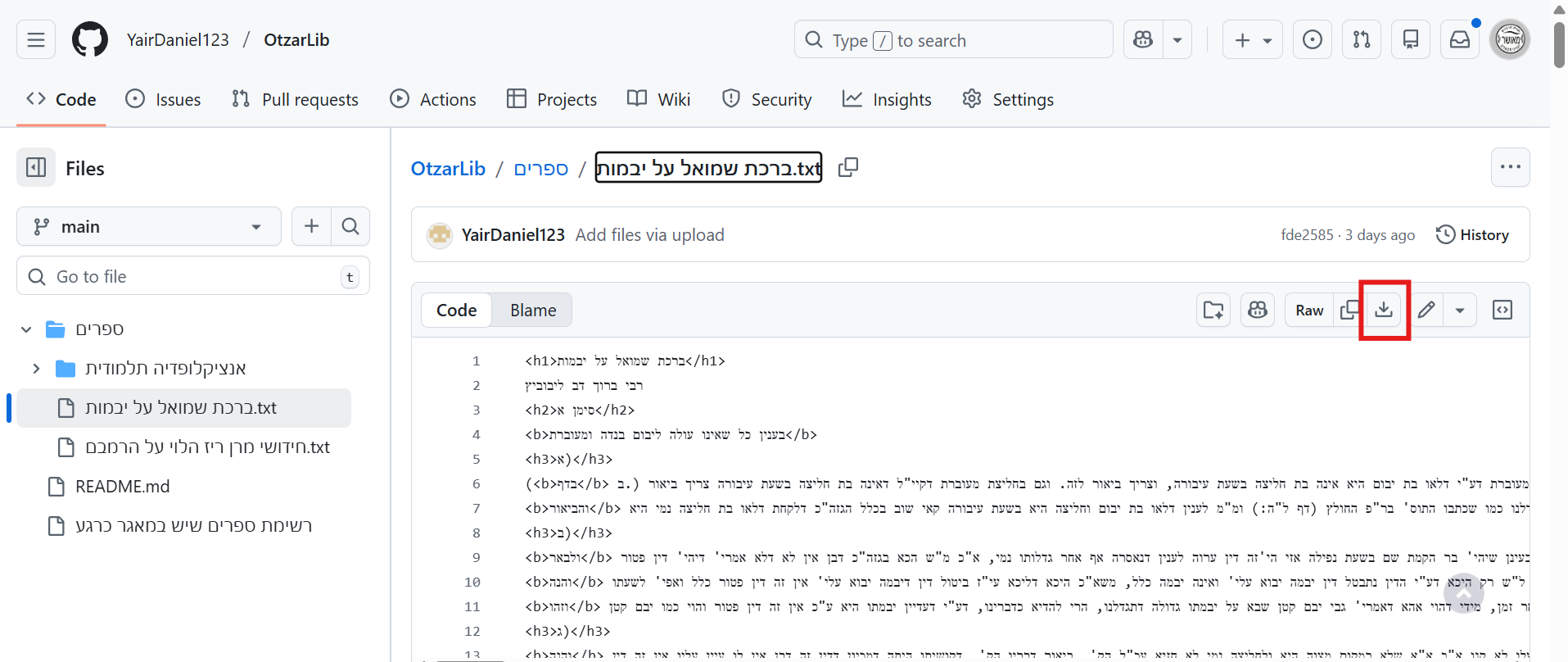Ask Copilot about this file icon
The image size is (1568, 662).
click(x=1258, y=310)
